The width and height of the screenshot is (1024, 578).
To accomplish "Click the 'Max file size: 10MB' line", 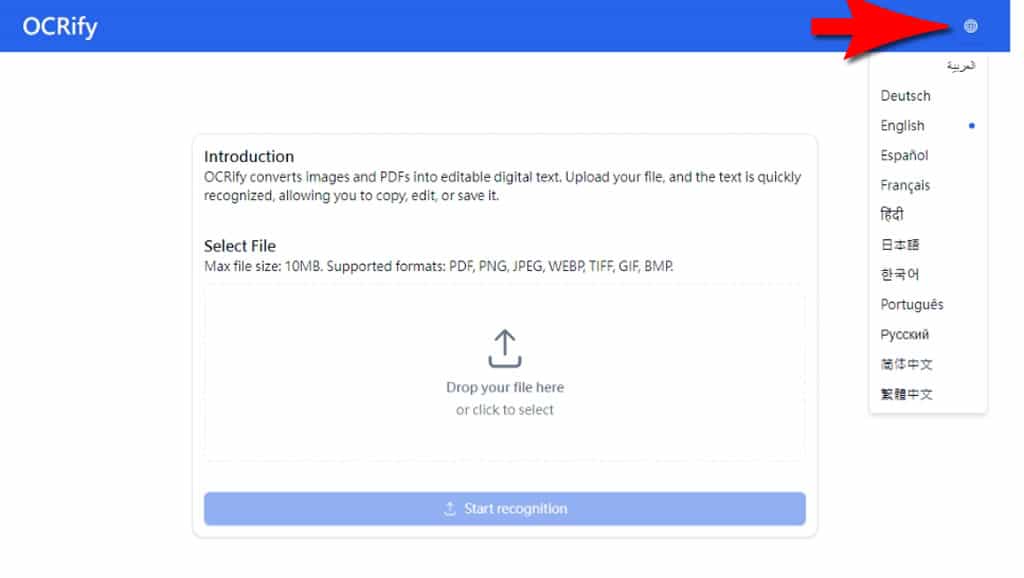I will click(x=438, y=266).
